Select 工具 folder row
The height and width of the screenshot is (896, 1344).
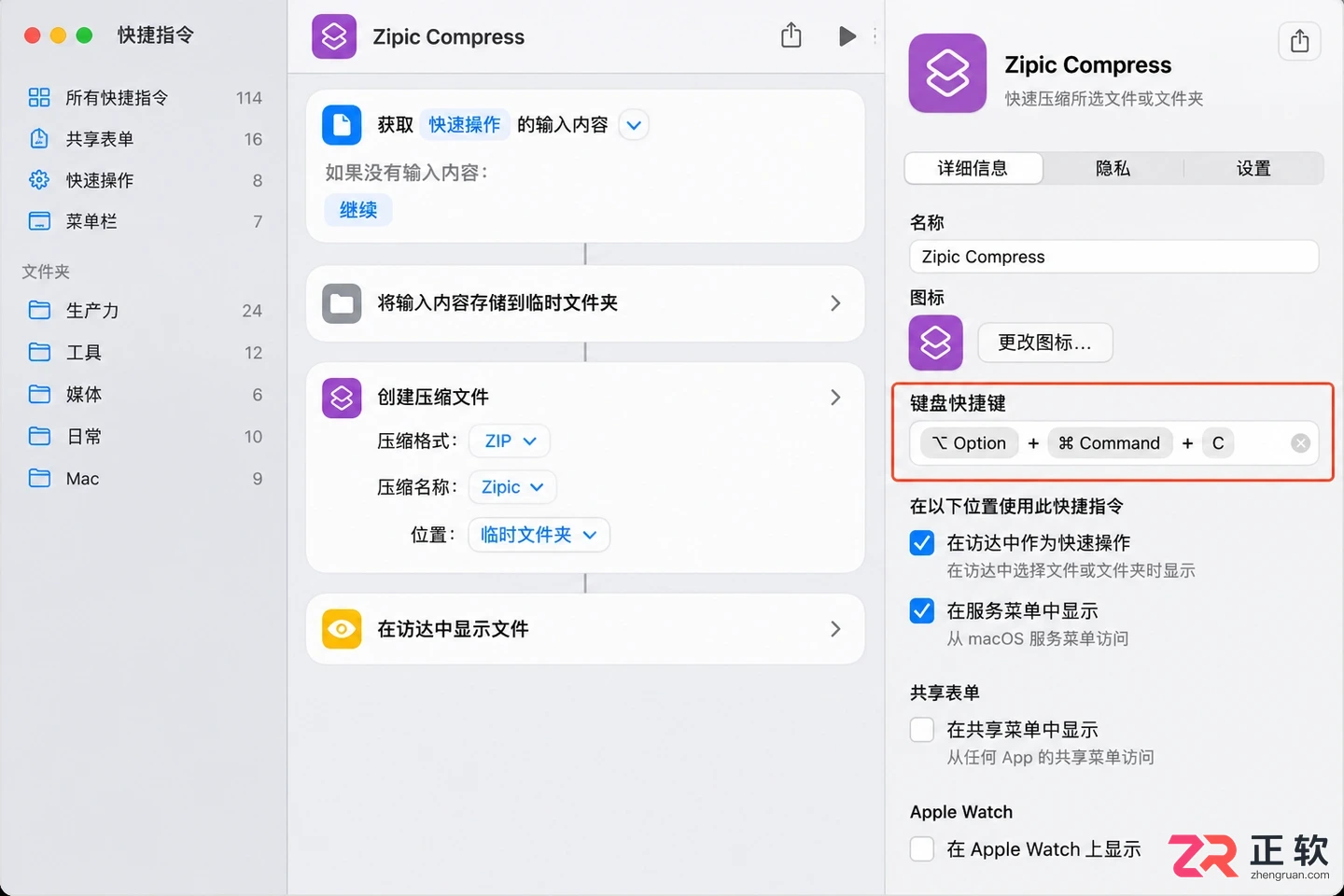click(x=145, y=352)
